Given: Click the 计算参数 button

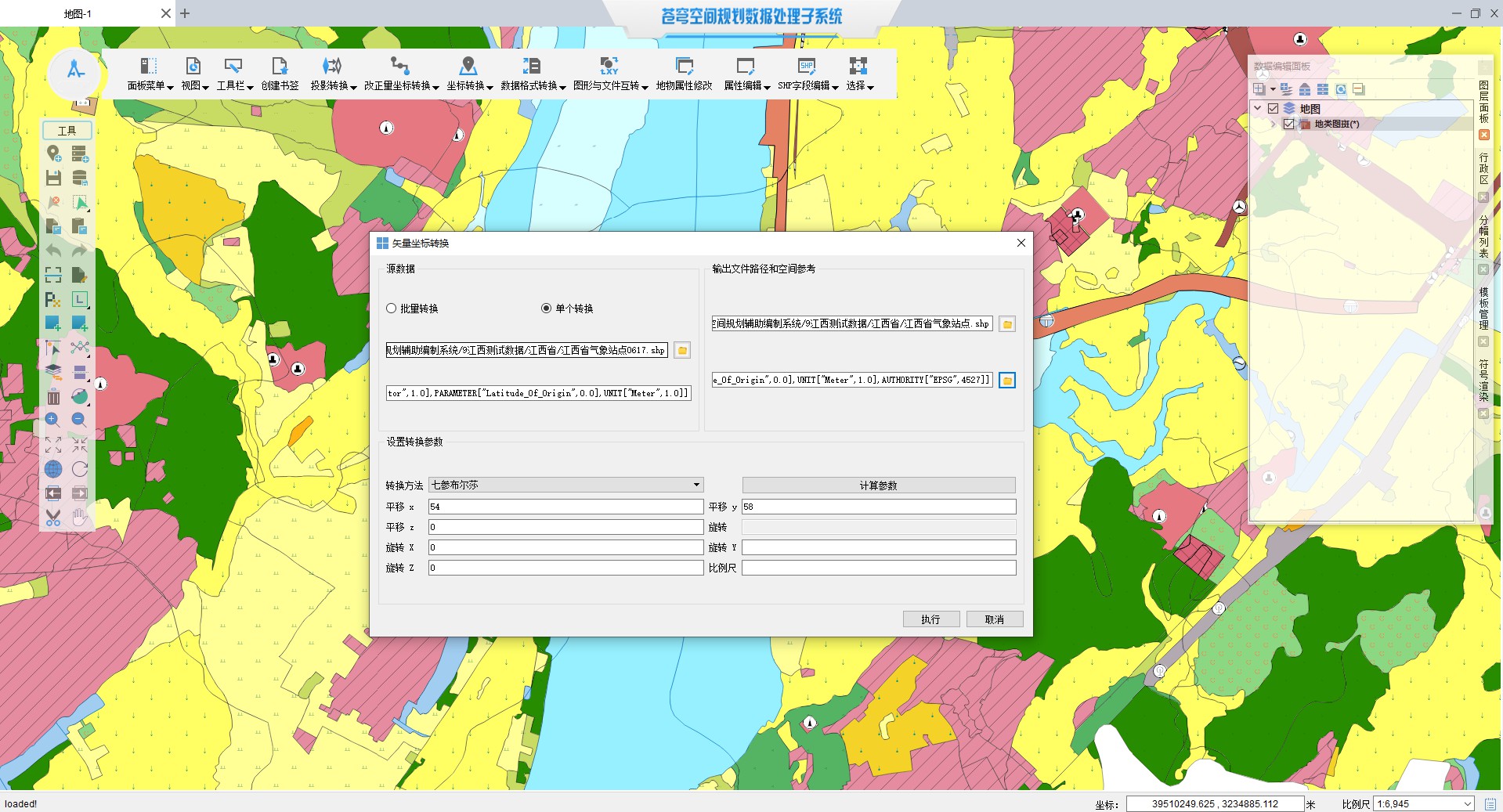Looking at the screenshot, I should [878, 485].
